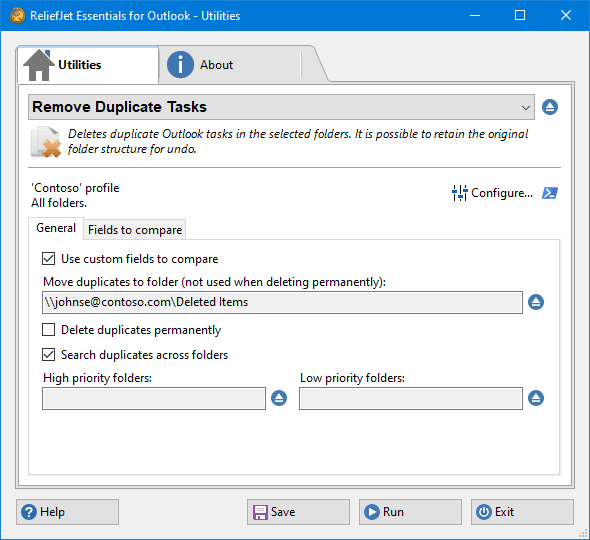The image size is (590, 540).
Task: Click the Configure sliders icon
Action: [x=460, y=193]
